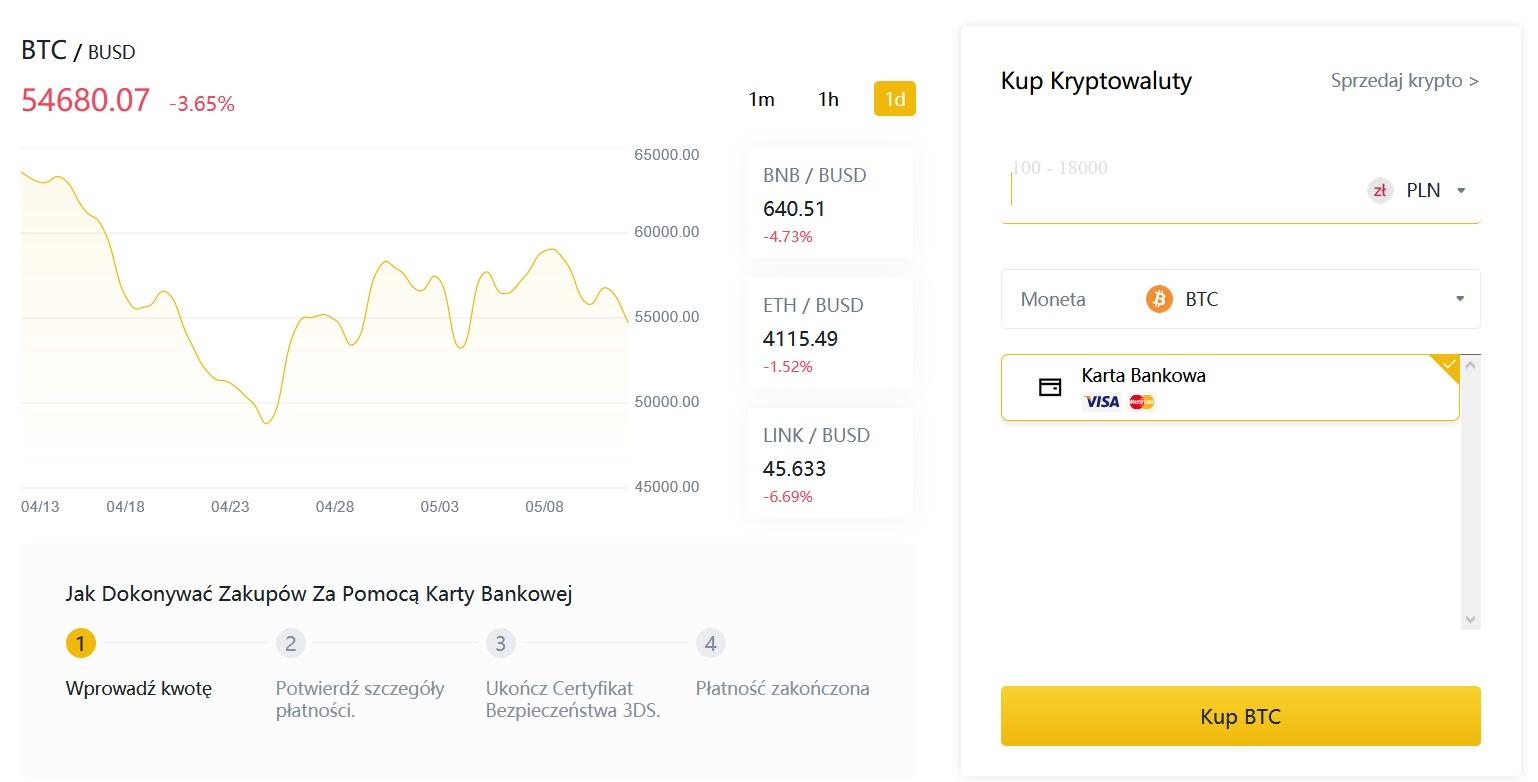Click the bank card icon on Karta Bankowa

(1049, 387)
